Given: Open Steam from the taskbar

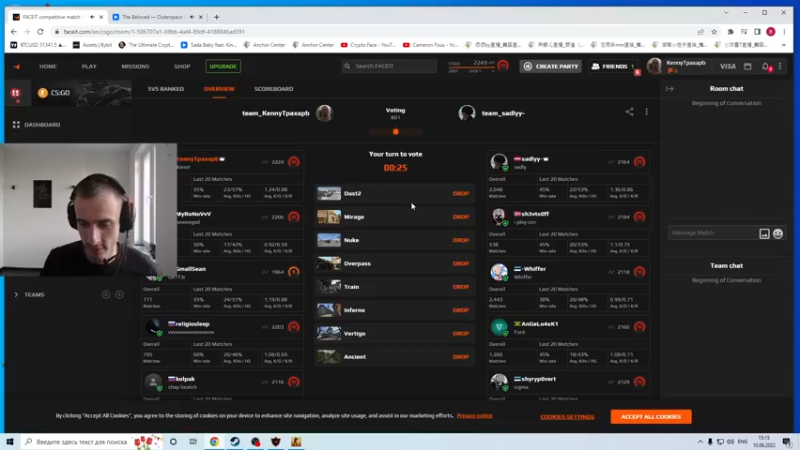Looking at the screenshot, I should click(x=235, y=441).
